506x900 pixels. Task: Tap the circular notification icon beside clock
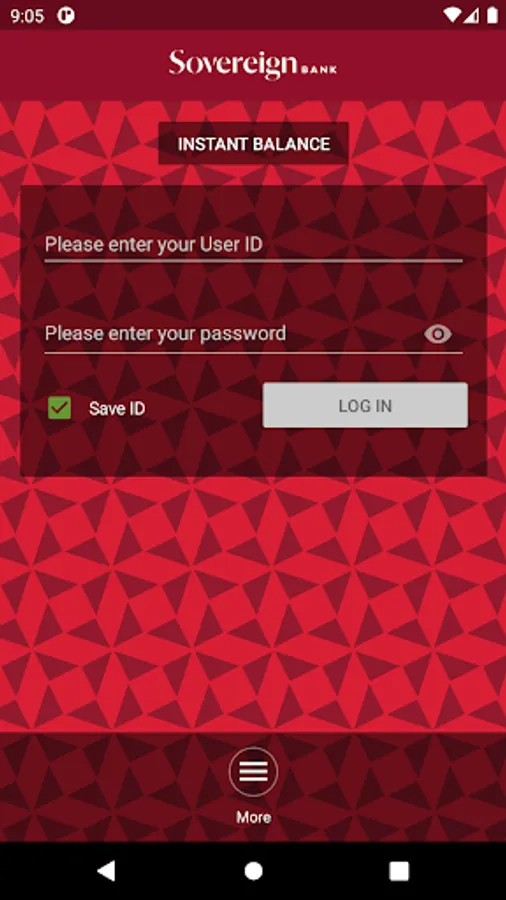[x=66, y=15]
